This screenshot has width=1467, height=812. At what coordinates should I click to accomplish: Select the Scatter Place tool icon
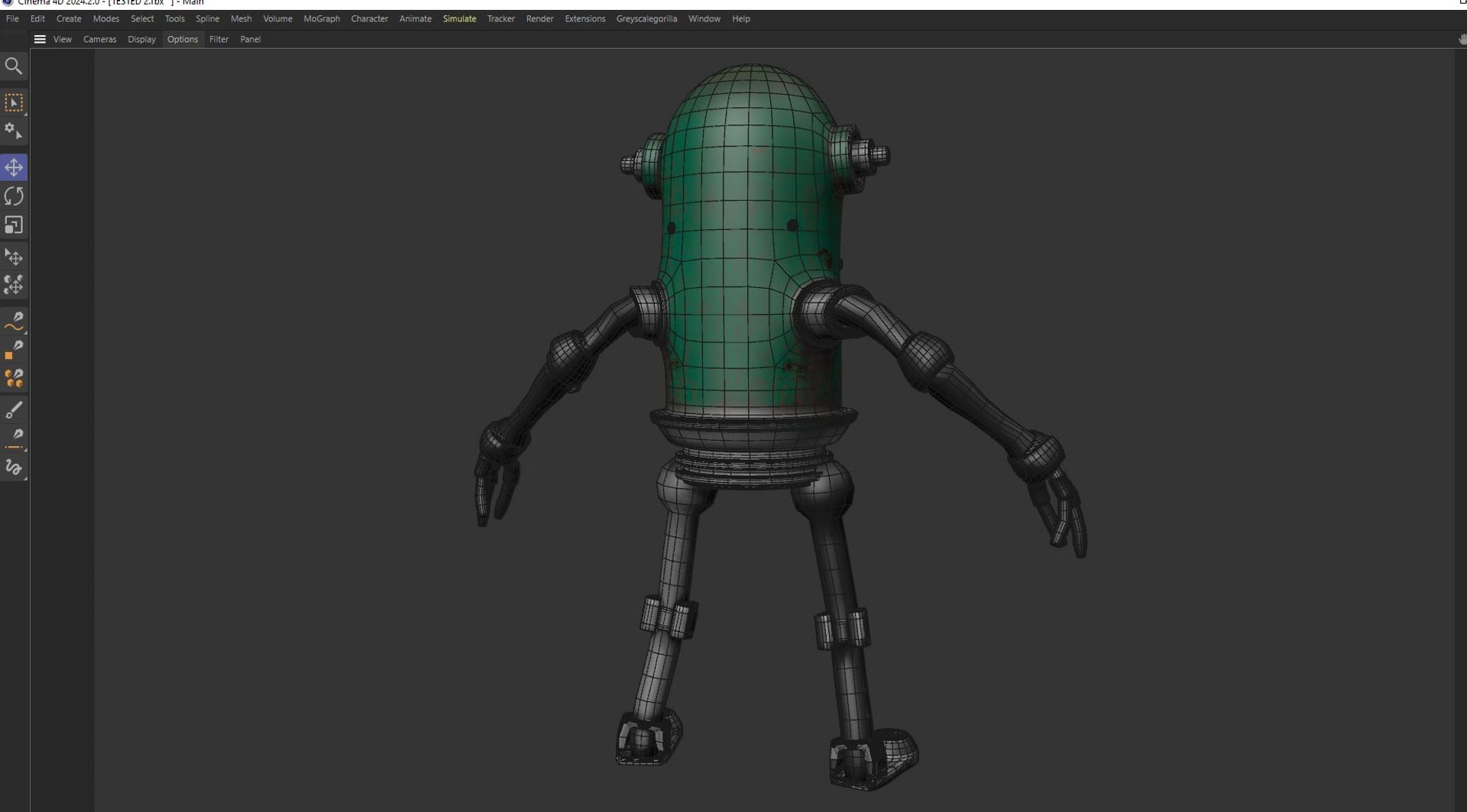coord(14,285)
